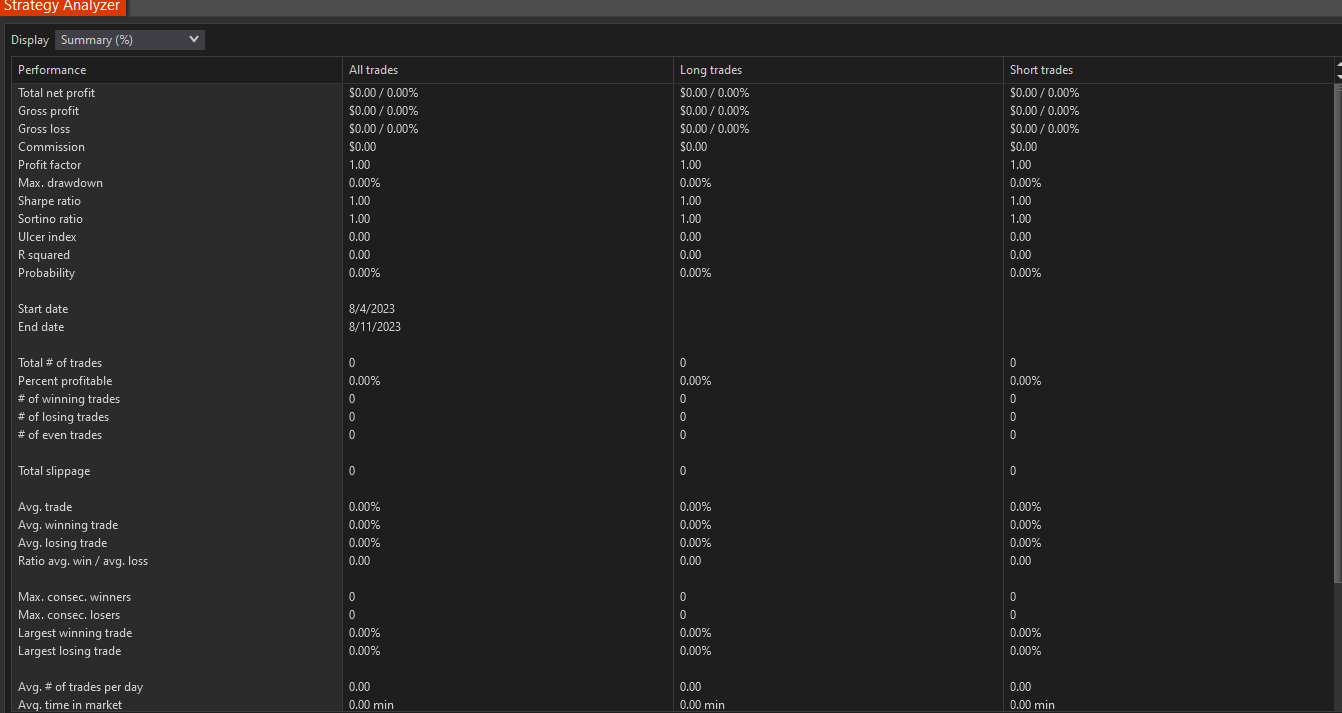
Task: Open the Display Summary (%) dropdown
Action: 130,40
